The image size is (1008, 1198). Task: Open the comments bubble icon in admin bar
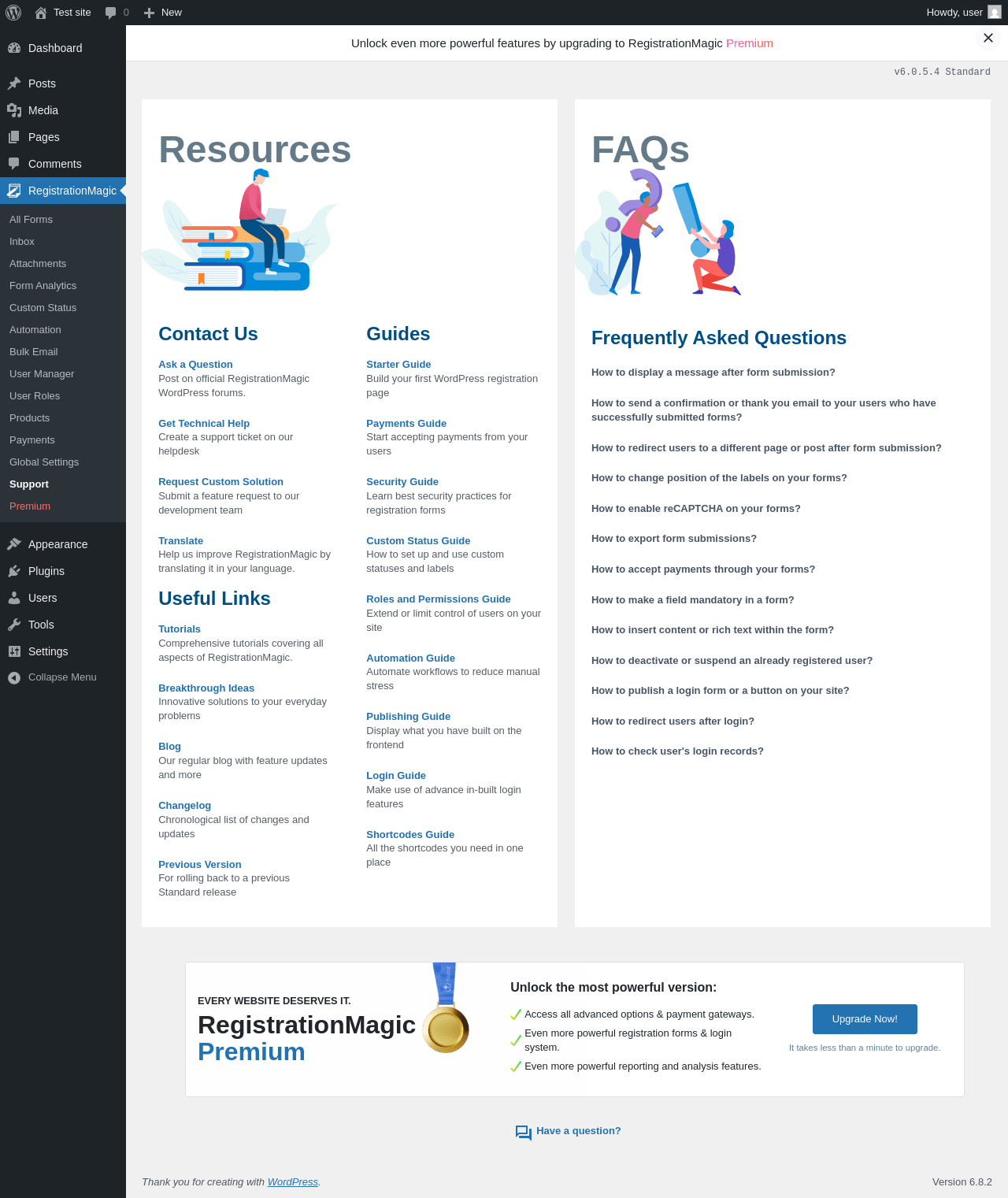click(111, 13)
